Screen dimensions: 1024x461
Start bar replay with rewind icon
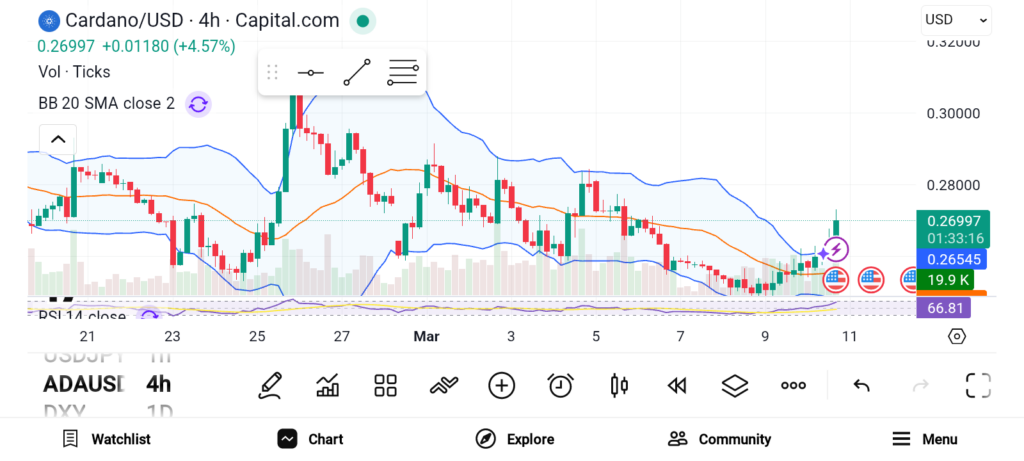pos(677,385)
